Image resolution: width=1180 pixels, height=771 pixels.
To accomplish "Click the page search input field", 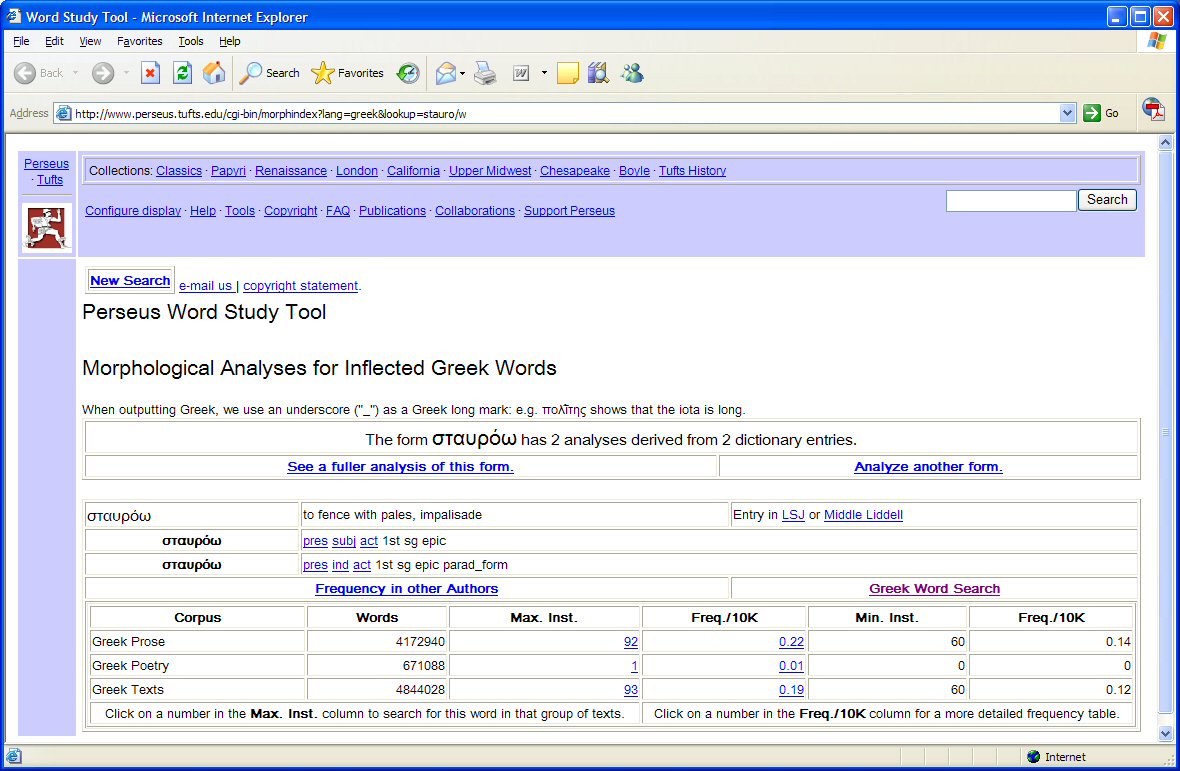I will coord(1010,201).
